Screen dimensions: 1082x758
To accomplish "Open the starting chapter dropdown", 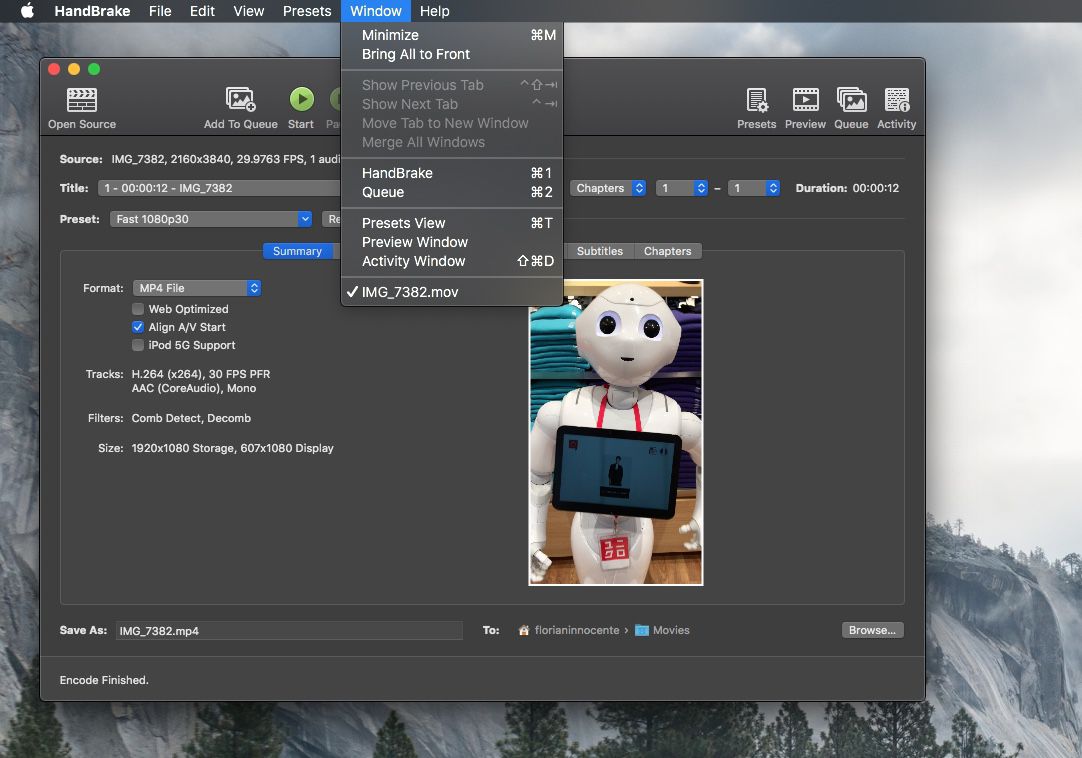I will (x=682, y=188).
